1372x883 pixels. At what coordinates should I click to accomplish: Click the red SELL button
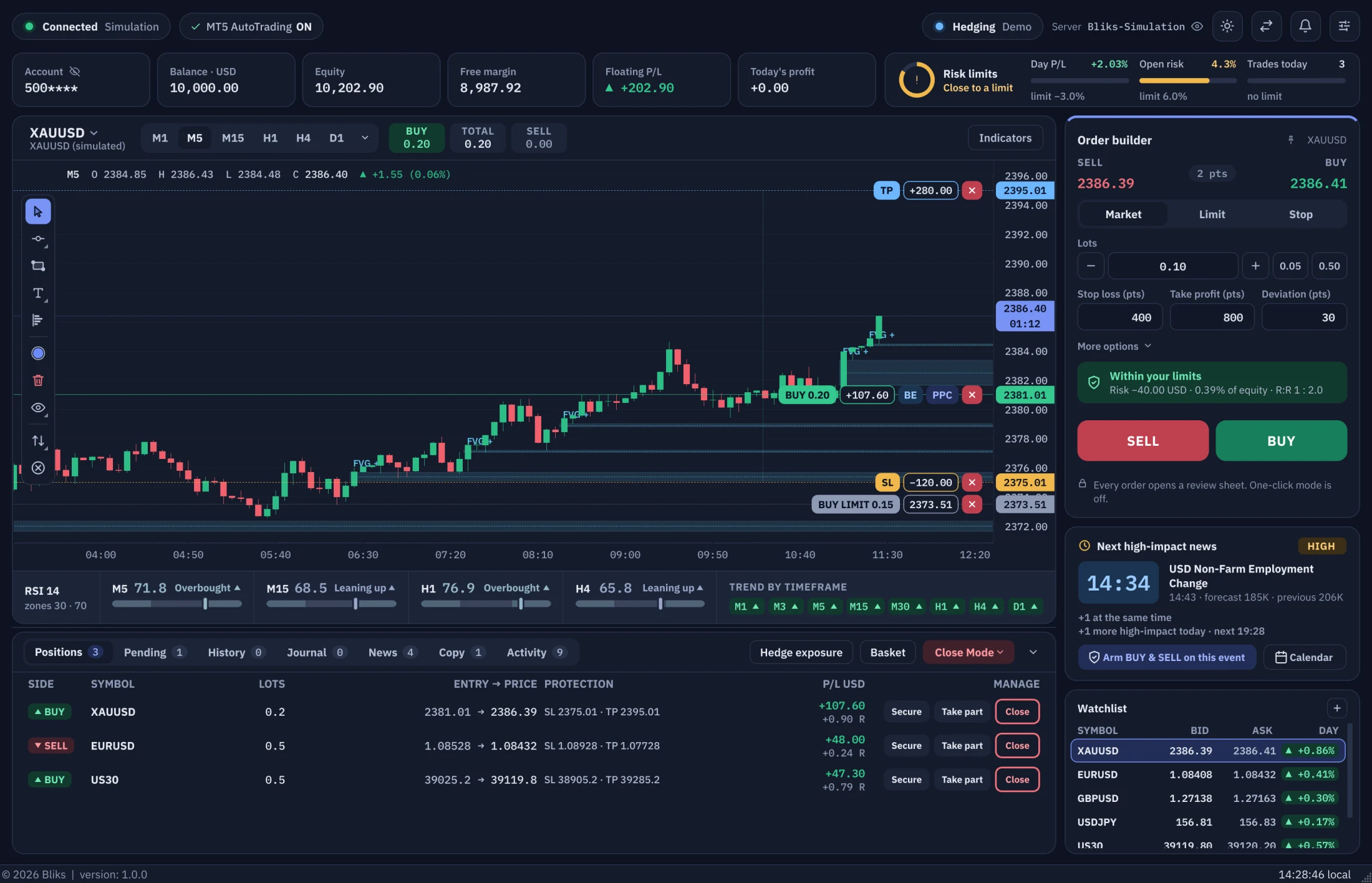(x=1143, y=442)
